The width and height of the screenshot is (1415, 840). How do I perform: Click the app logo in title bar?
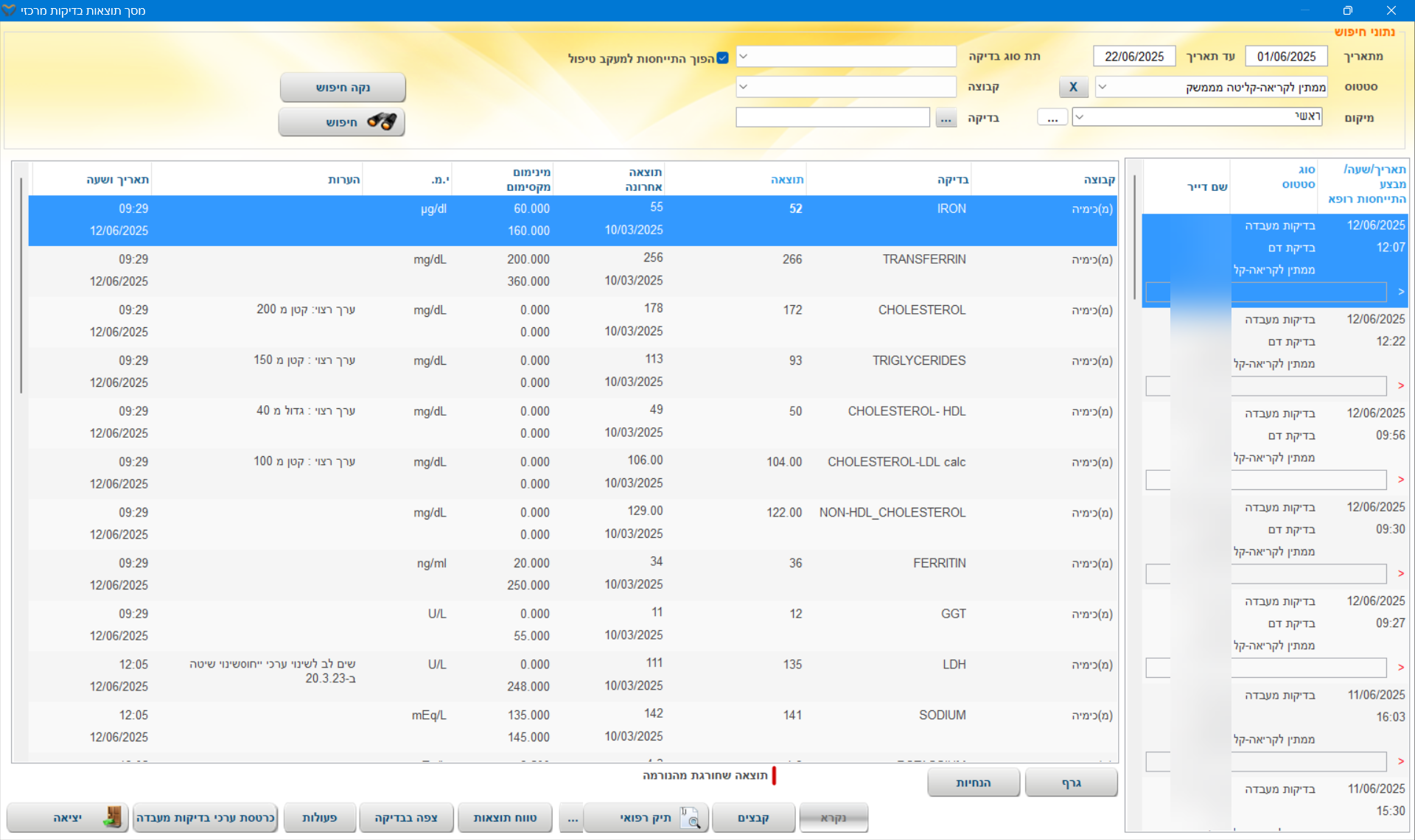click(9, 10)
